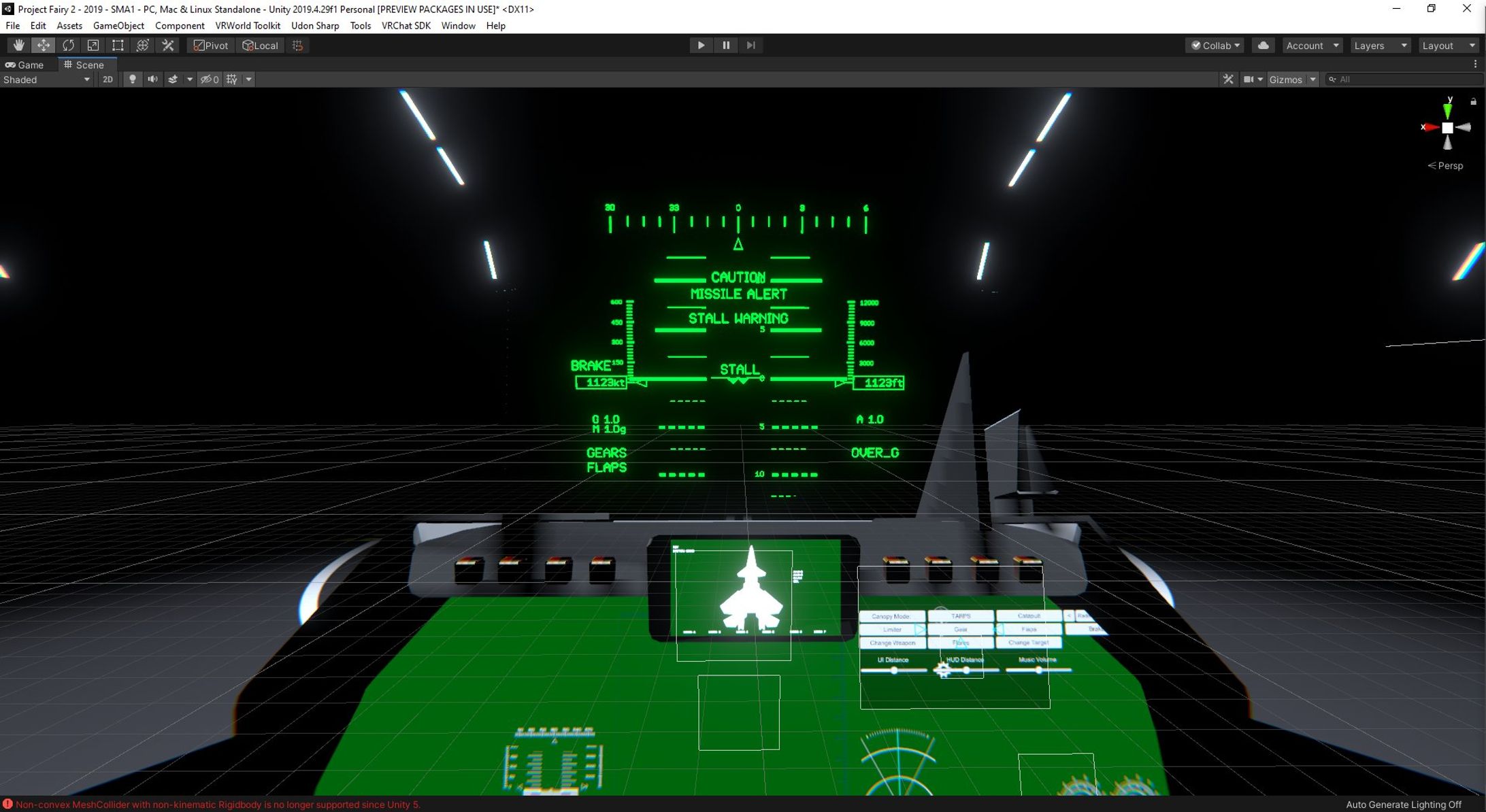This screenshot has width=1486, height=812.
Task: Open the Layers dropdown
Action: tap(1380, 46)
